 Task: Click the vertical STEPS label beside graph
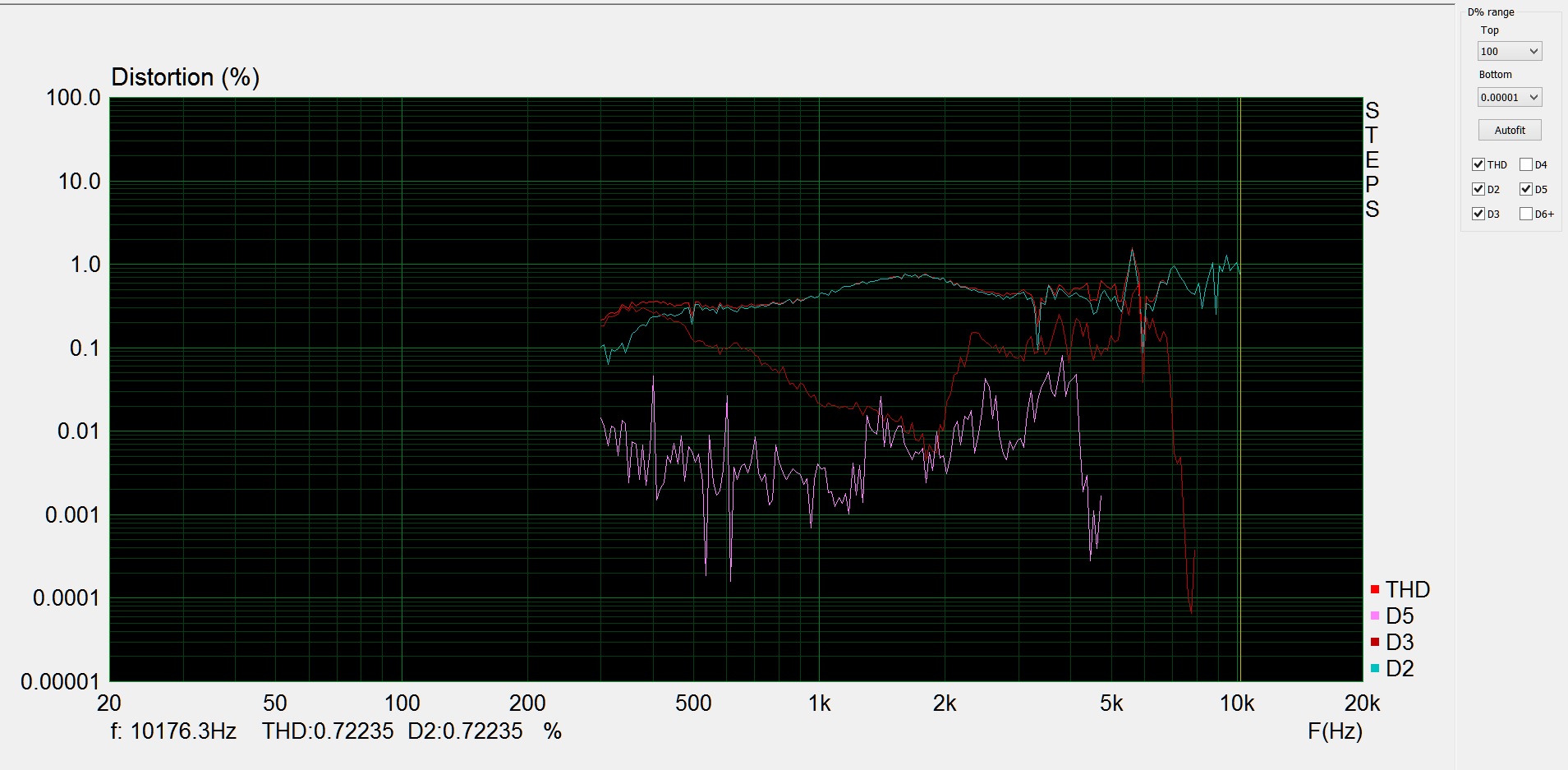(1372, 159)
